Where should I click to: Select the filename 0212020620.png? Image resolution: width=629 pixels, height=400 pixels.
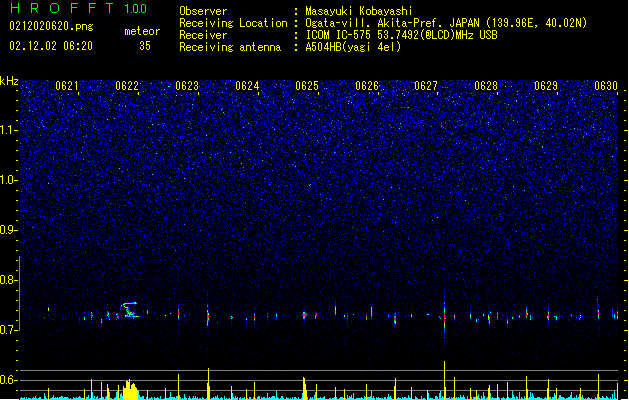pyautogui.click(x=51, y=26)
